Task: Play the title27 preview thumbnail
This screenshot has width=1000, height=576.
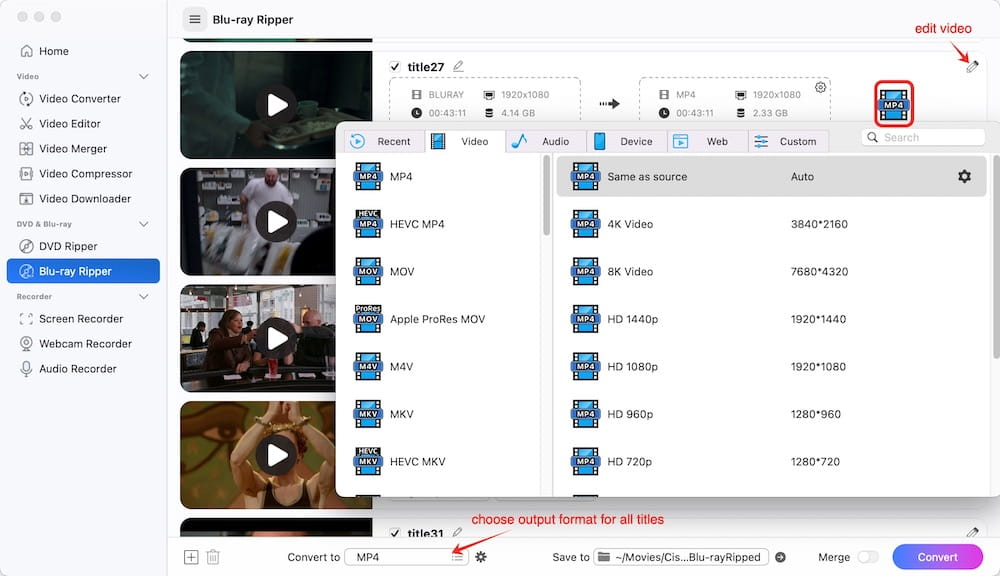Action: click(276, 105)
